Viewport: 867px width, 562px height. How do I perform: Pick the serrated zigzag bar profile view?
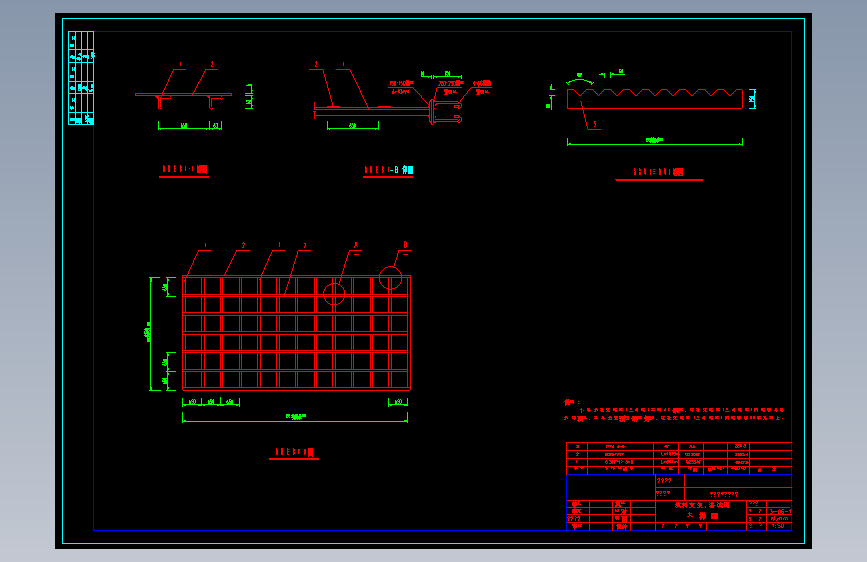pos(655,98)
